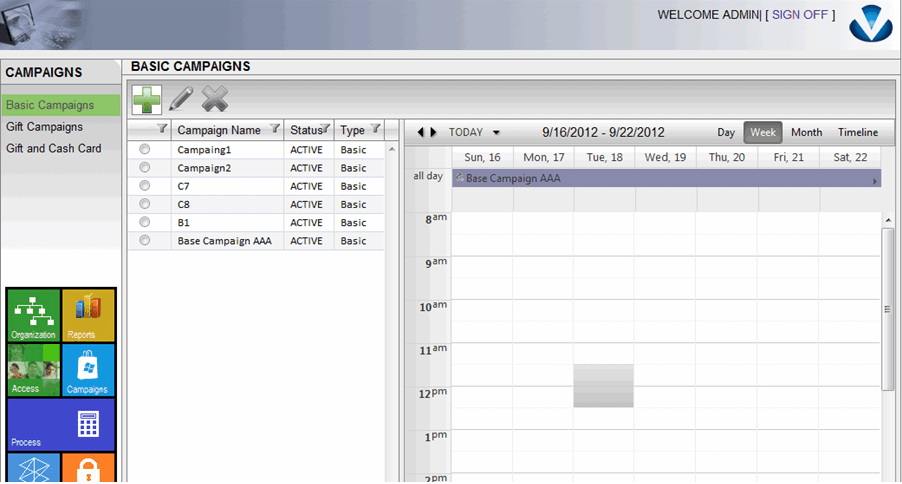
Task: Click the pencil edit campaign icon
Action: (x=181, y=99)
